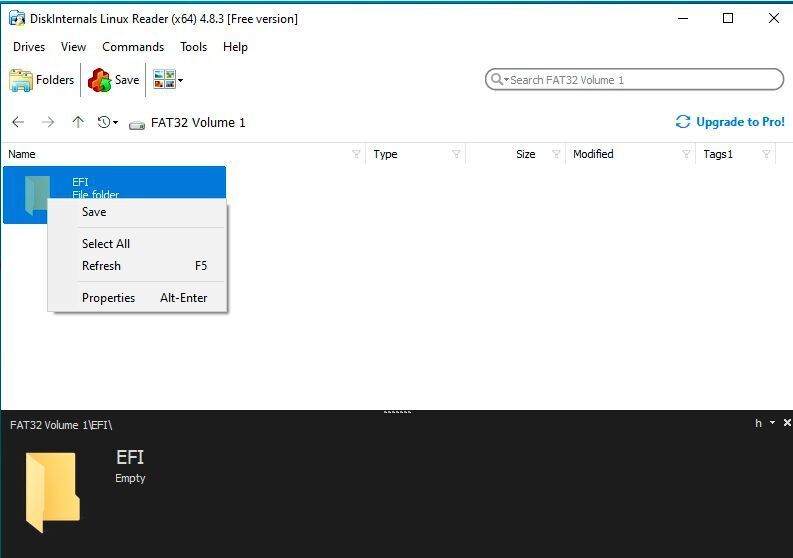Screen dimensions: 793x558
Task: Sort by the Name column header
Action: 22,154
